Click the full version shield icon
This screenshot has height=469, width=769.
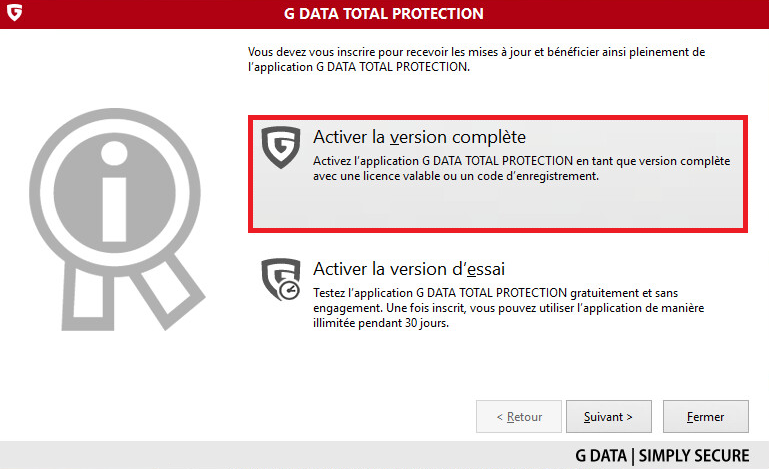281,147
